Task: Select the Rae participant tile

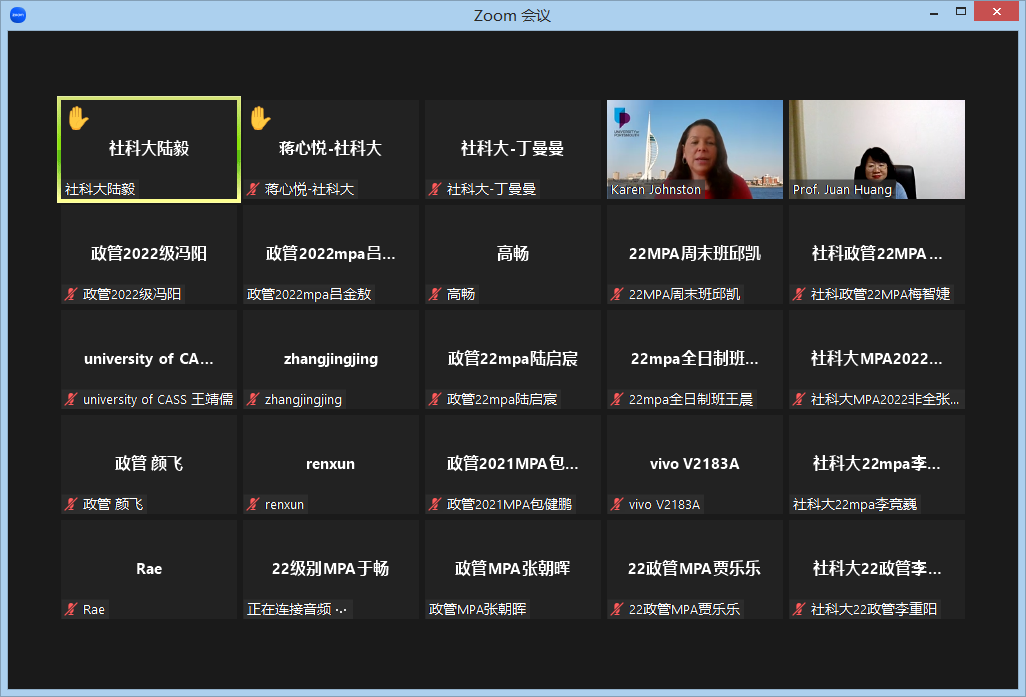Action: (x=149, y=569)
